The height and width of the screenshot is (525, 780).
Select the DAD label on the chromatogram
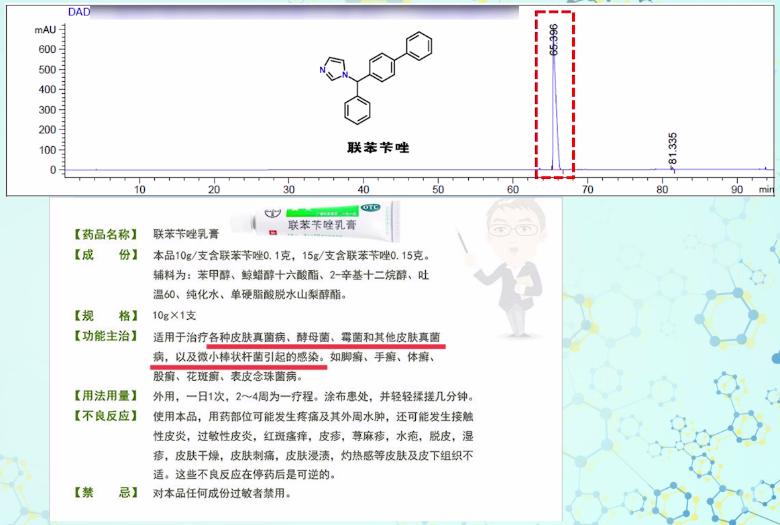79,12
